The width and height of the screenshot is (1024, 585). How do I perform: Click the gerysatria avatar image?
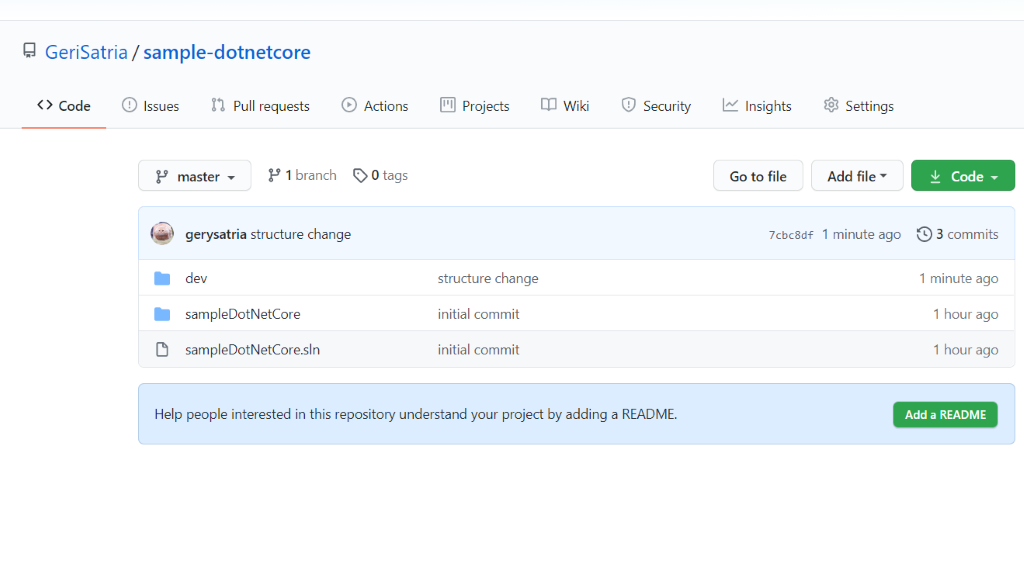tap(162, 234)
